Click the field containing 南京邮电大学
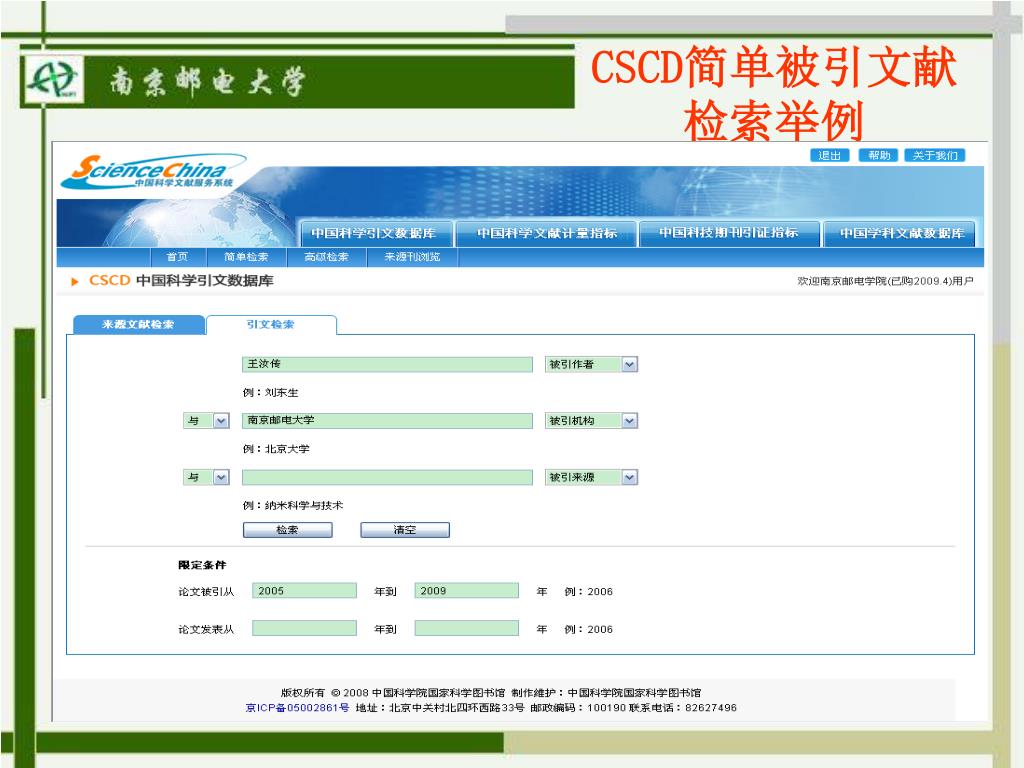1024x768 pixels. pyautogui.click(x=387, y=421)
